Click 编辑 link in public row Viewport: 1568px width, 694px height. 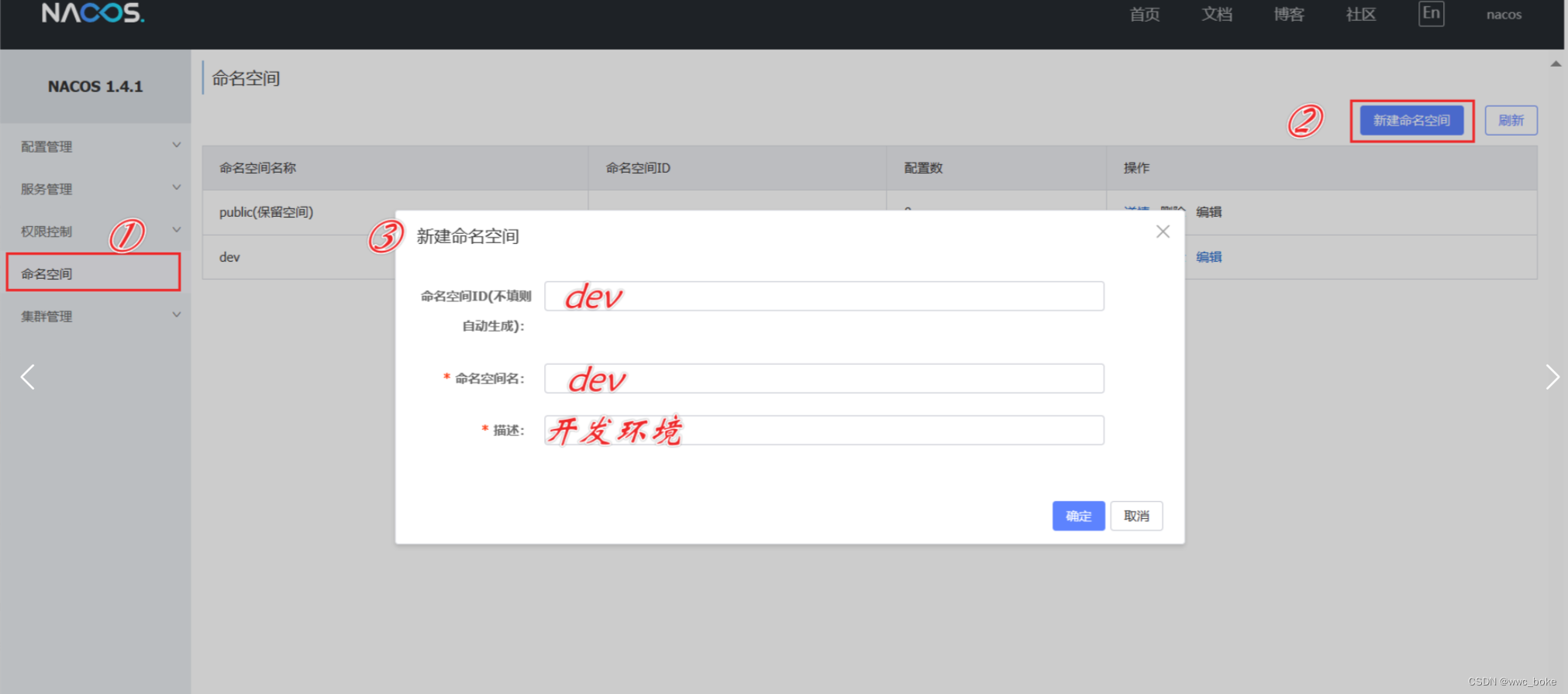pos(1208,212)
